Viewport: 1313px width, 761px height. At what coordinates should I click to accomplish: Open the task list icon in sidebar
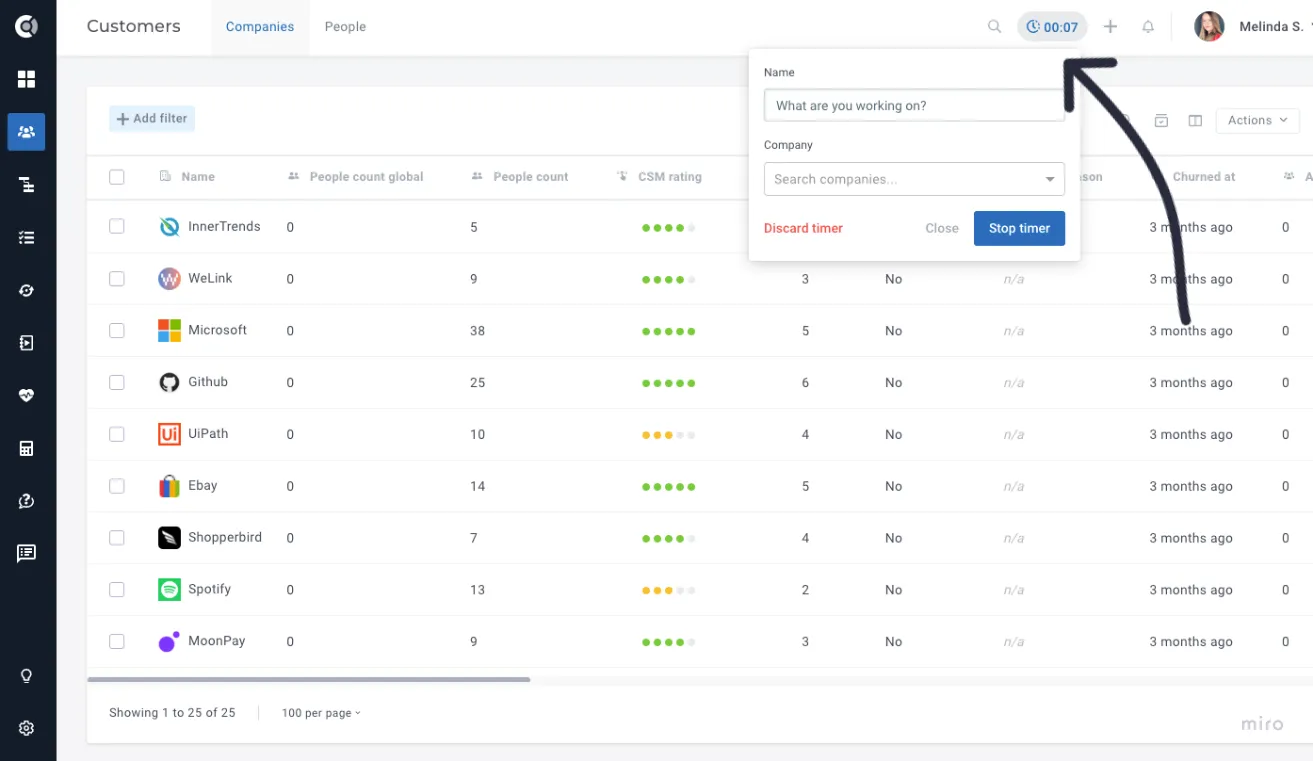(26, 237)
